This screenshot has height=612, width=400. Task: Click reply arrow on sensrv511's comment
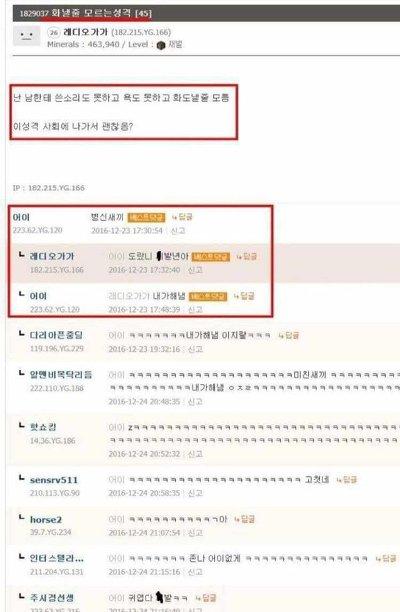pos(347,480)
